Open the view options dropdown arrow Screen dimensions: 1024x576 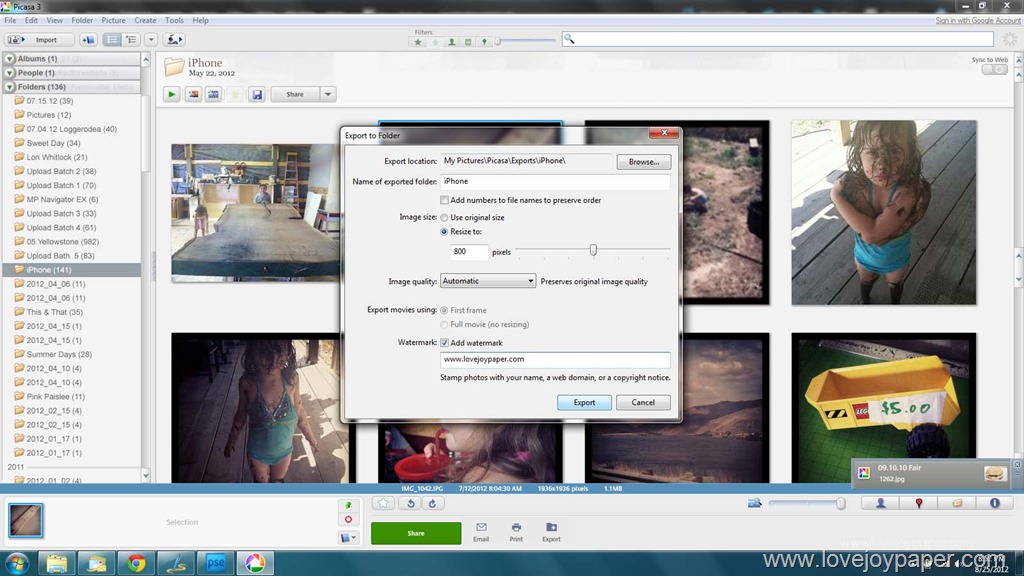(x=151, y=40)
